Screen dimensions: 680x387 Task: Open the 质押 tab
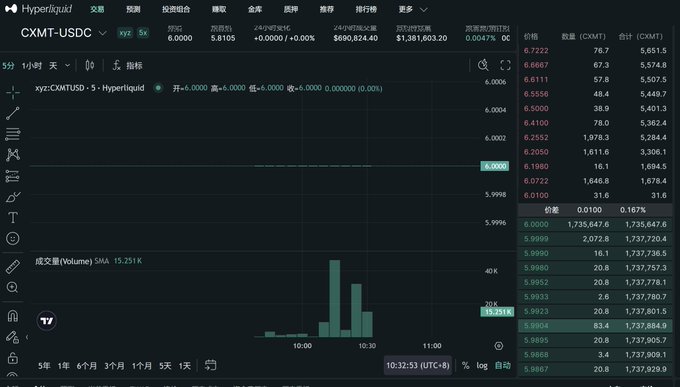point(291,9)
